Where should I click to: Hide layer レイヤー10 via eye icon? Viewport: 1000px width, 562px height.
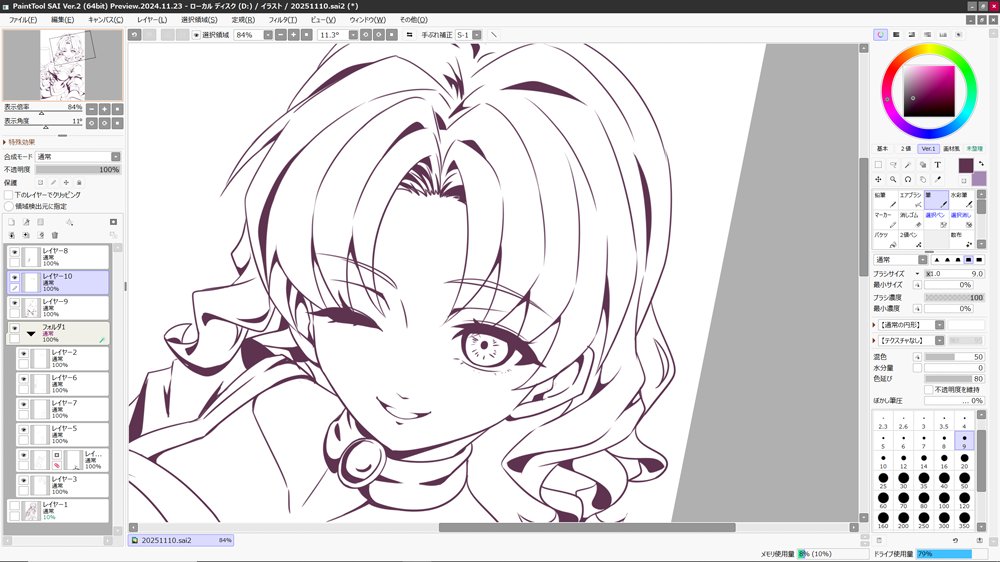click(x=15, y=277)
